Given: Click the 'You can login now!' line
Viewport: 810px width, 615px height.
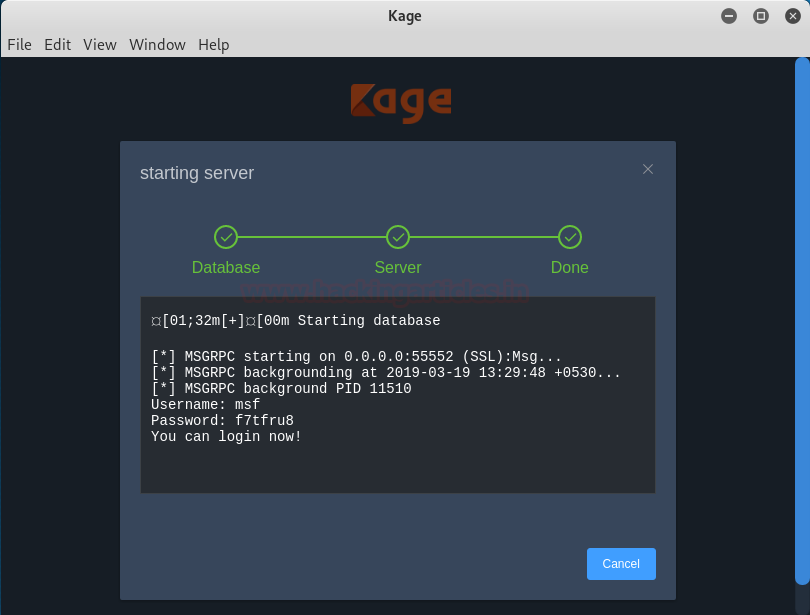Looking at the screenshot, I should point(226,437).
